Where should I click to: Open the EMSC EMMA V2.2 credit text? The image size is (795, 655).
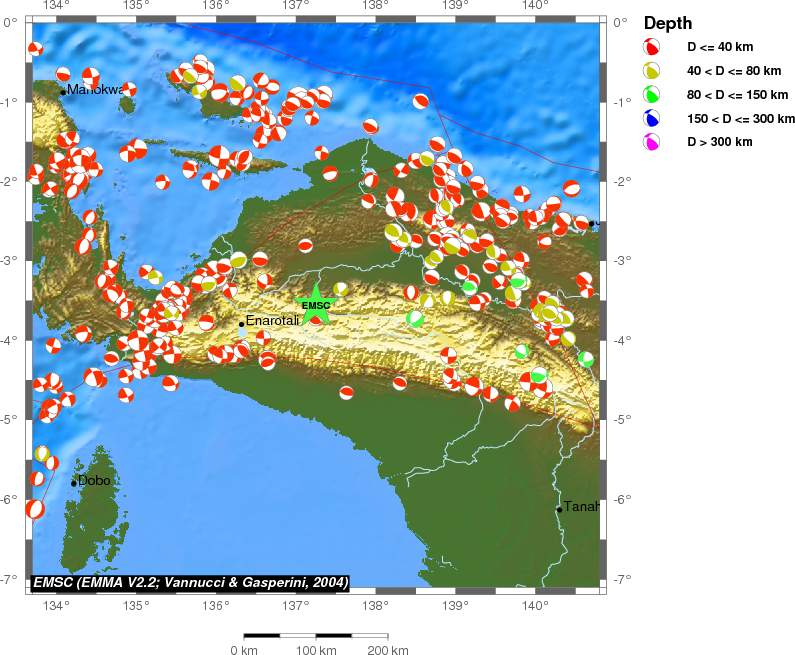pos(190,582)
